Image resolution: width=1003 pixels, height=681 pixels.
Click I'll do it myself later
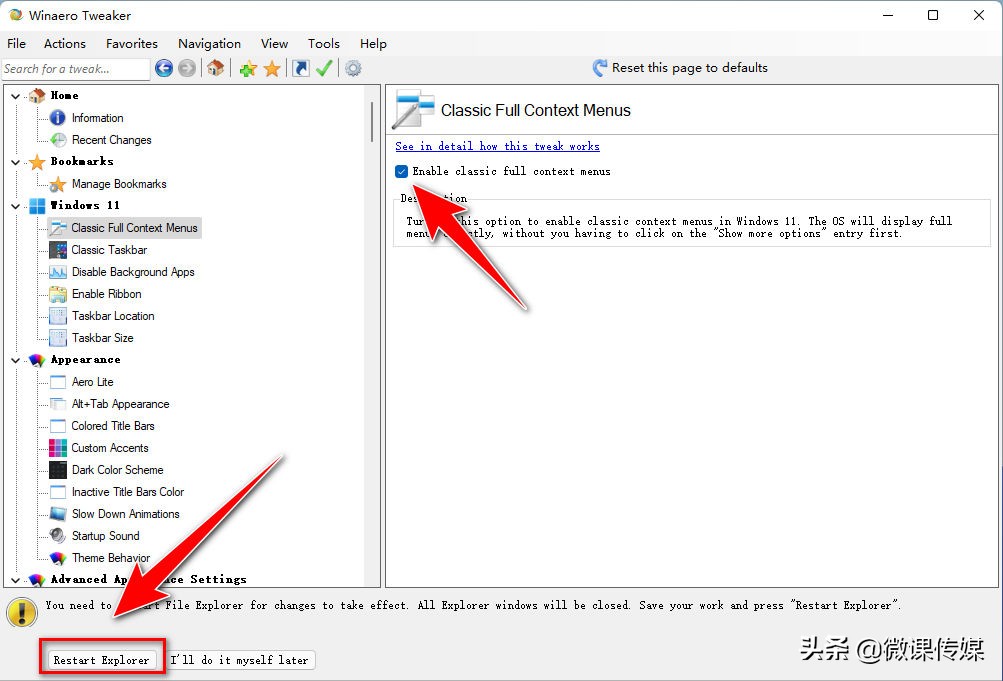239,660
